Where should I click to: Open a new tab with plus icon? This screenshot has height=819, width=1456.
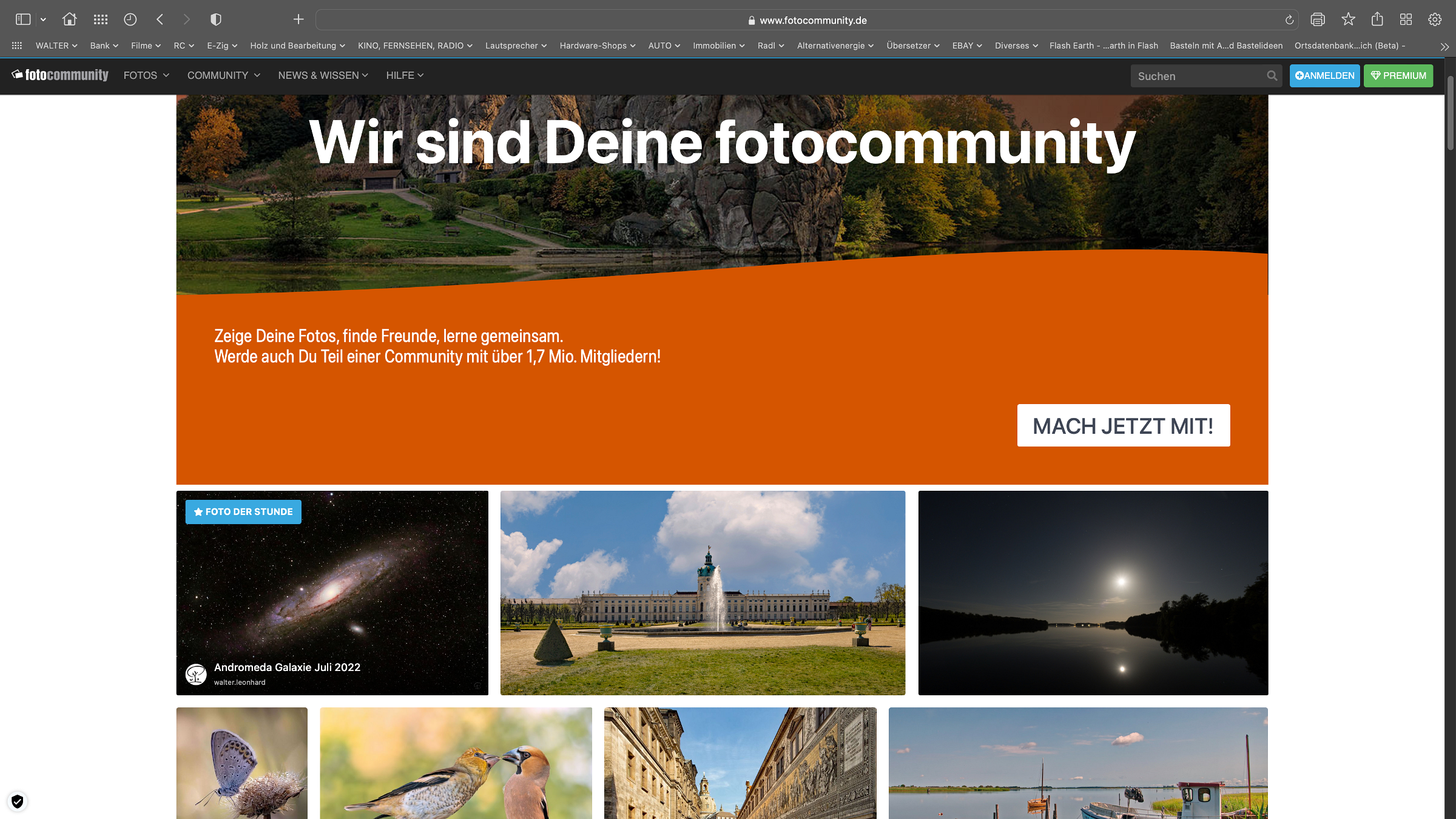point(298,19)
